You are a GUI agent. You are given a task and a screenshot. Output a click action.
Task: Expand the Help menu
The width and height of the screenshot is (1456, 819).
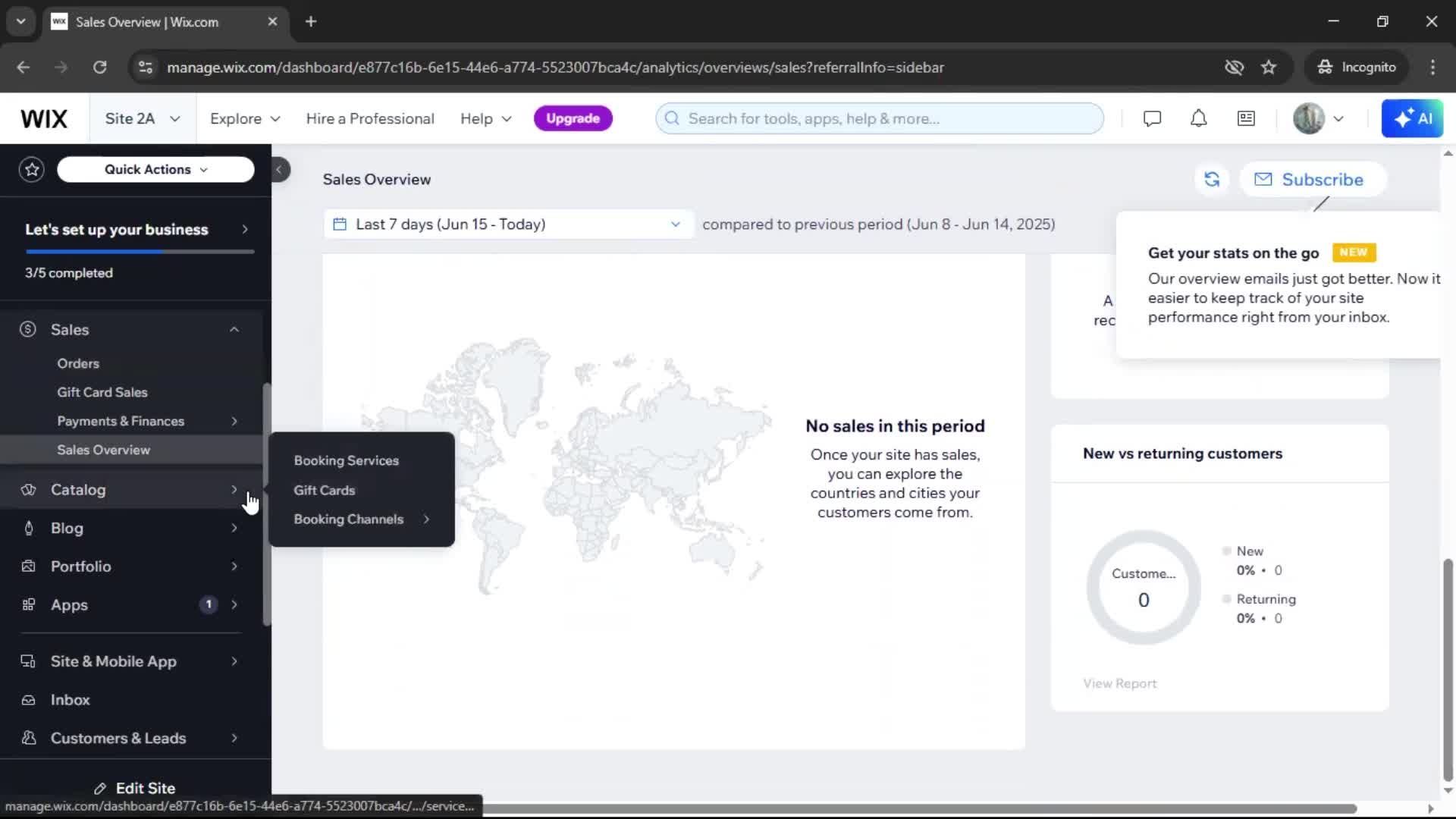pyautogui.click(x=485, y=119)
